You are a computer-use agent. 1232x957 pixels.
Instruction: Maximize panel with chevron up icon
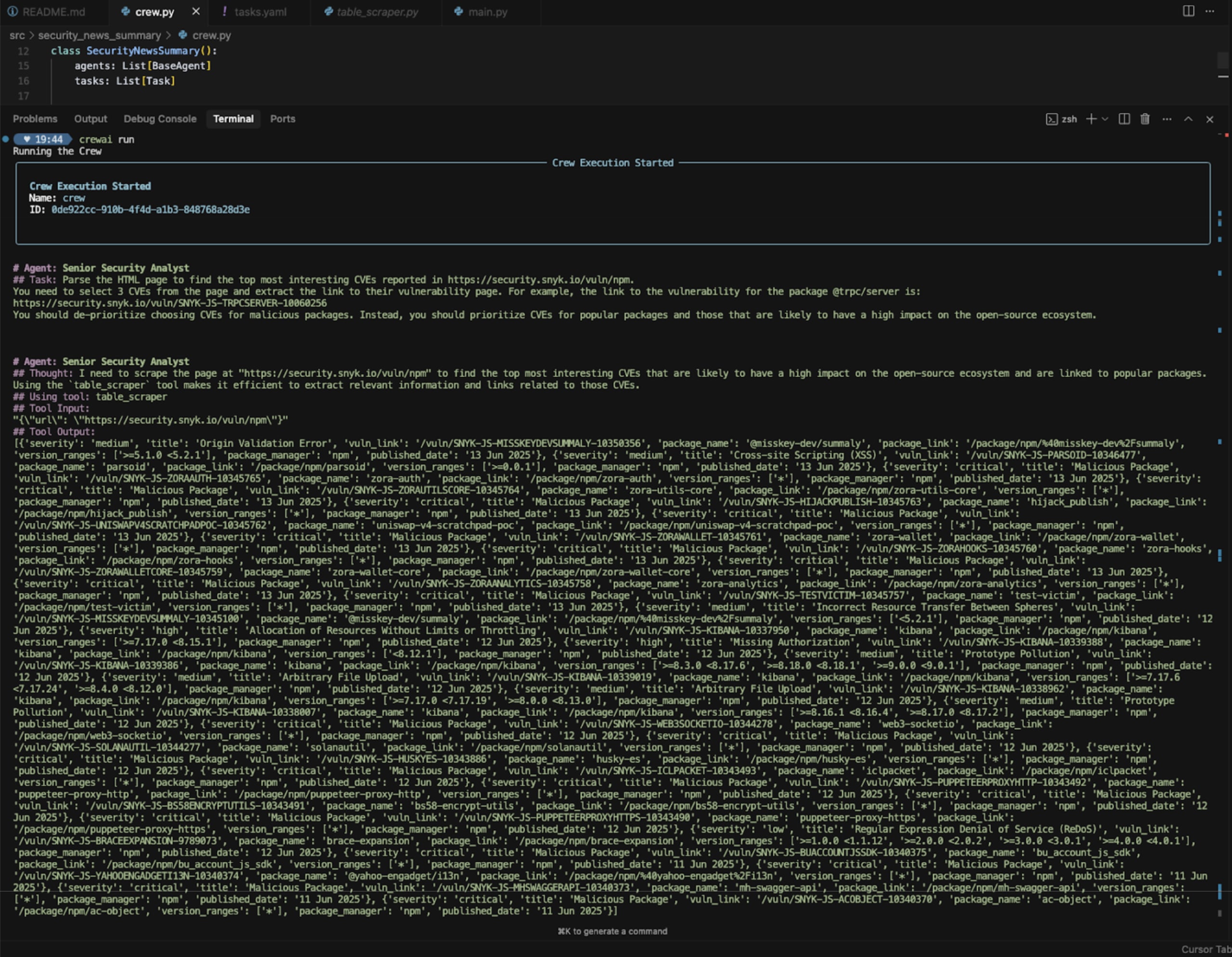(x=1189, y=119)
